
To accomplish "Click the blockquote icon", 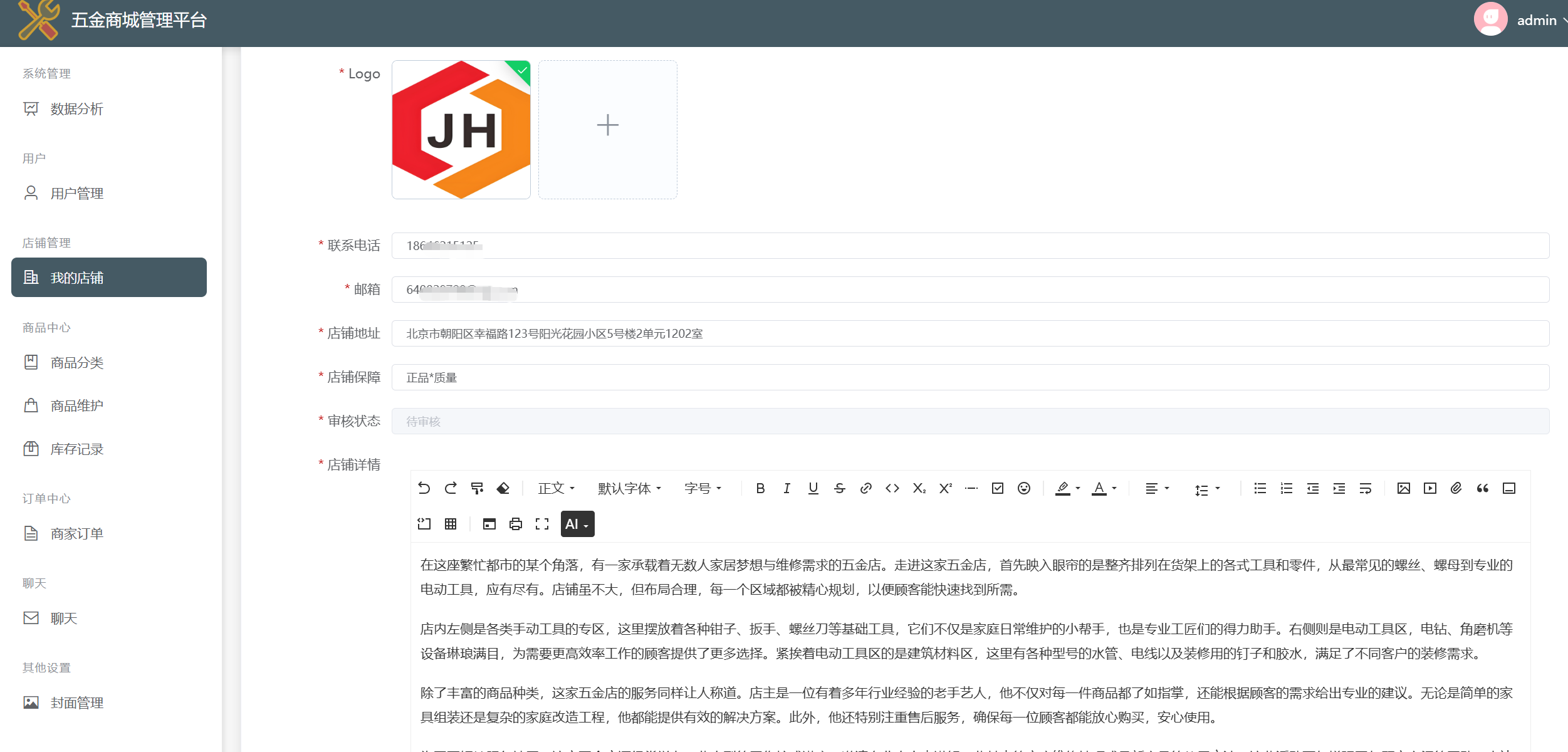I will pos(1482,488).
